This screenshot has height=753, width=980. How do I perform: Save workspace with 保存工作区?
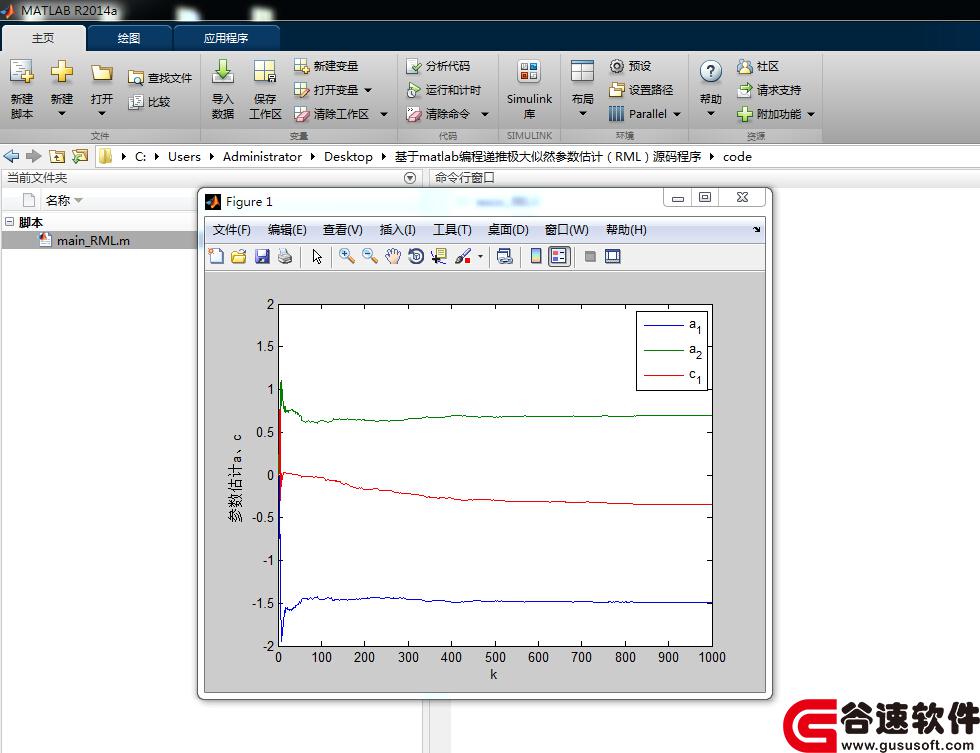265,87
